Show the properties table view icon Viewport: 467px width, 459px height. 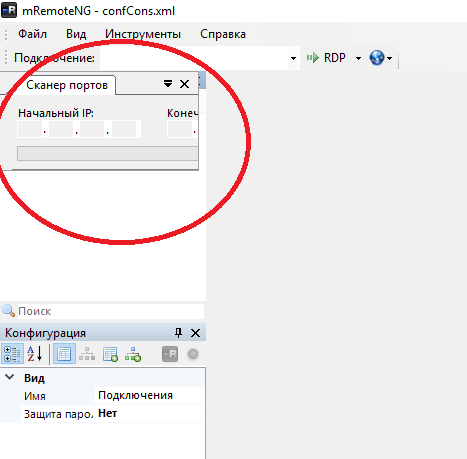click(64, 354)
